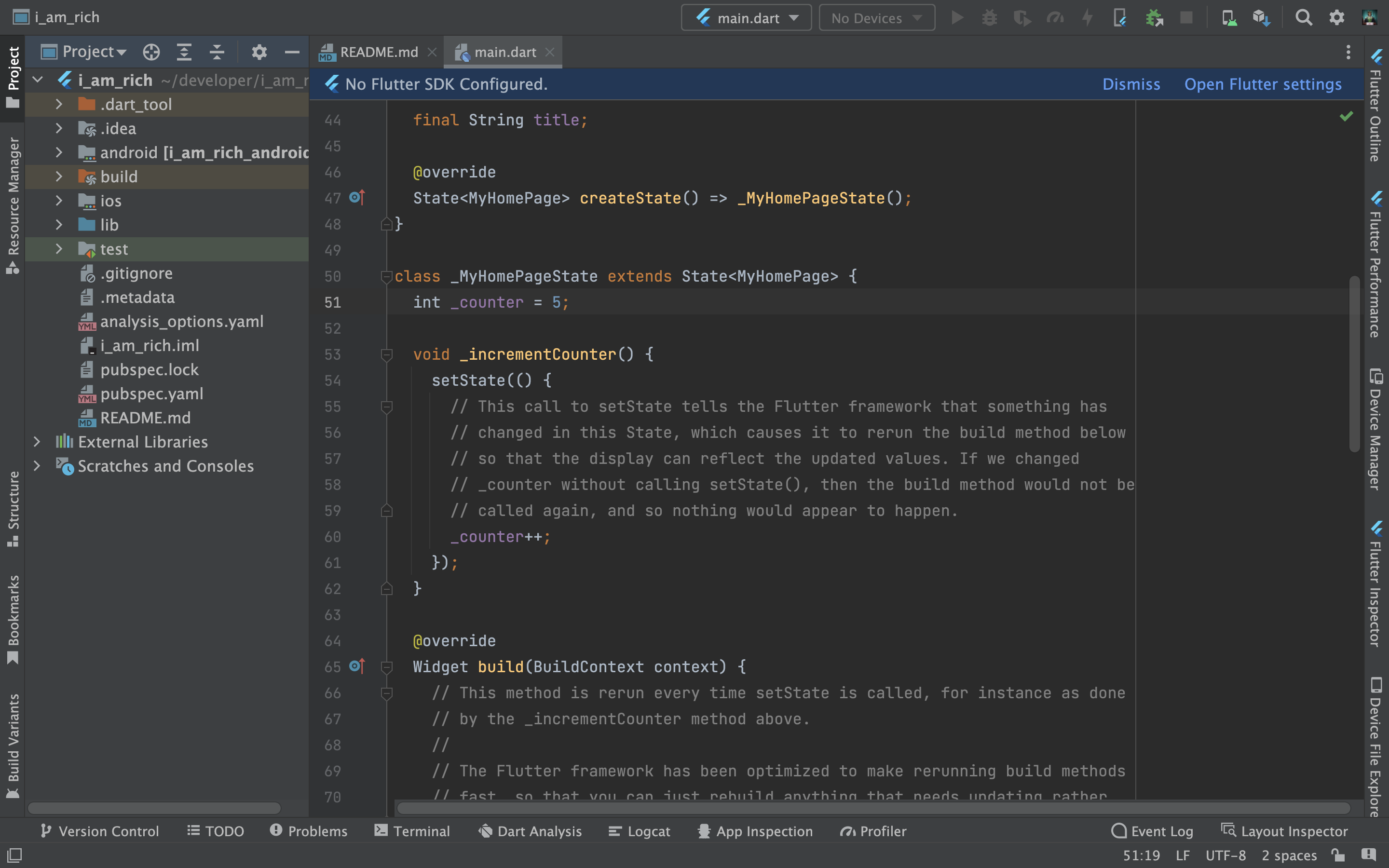Open the main.dart run configuration dropdown

pyautogui.click(x=746, y=18)
